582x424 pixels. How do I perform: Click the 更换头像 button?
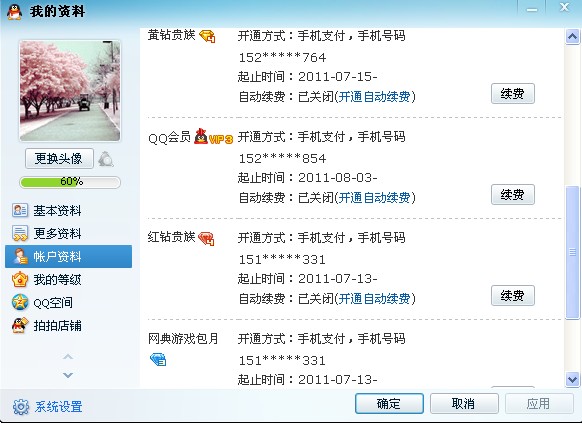59,159
